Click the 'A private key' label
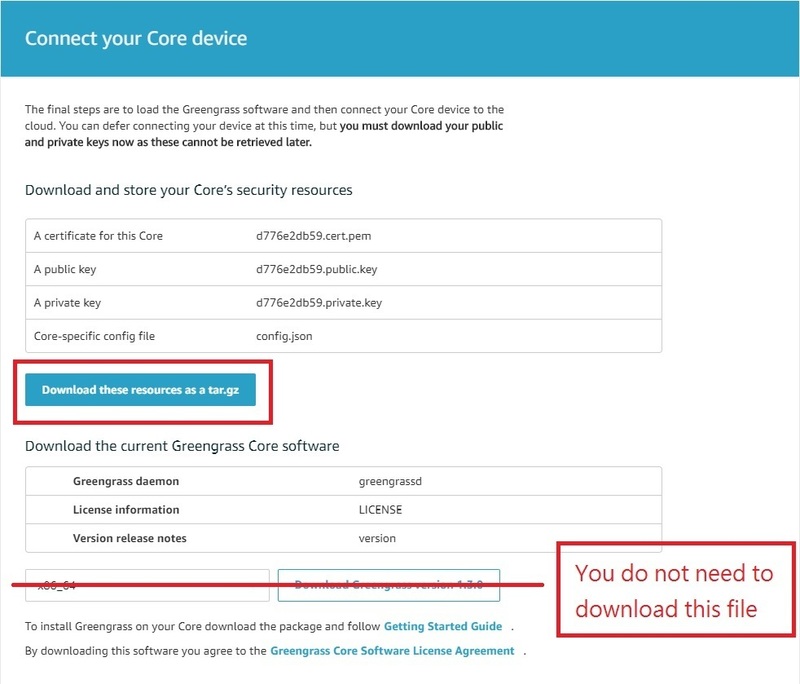This screenshot has width=800, height=684. pyautogui.click(x=67, y=302)
